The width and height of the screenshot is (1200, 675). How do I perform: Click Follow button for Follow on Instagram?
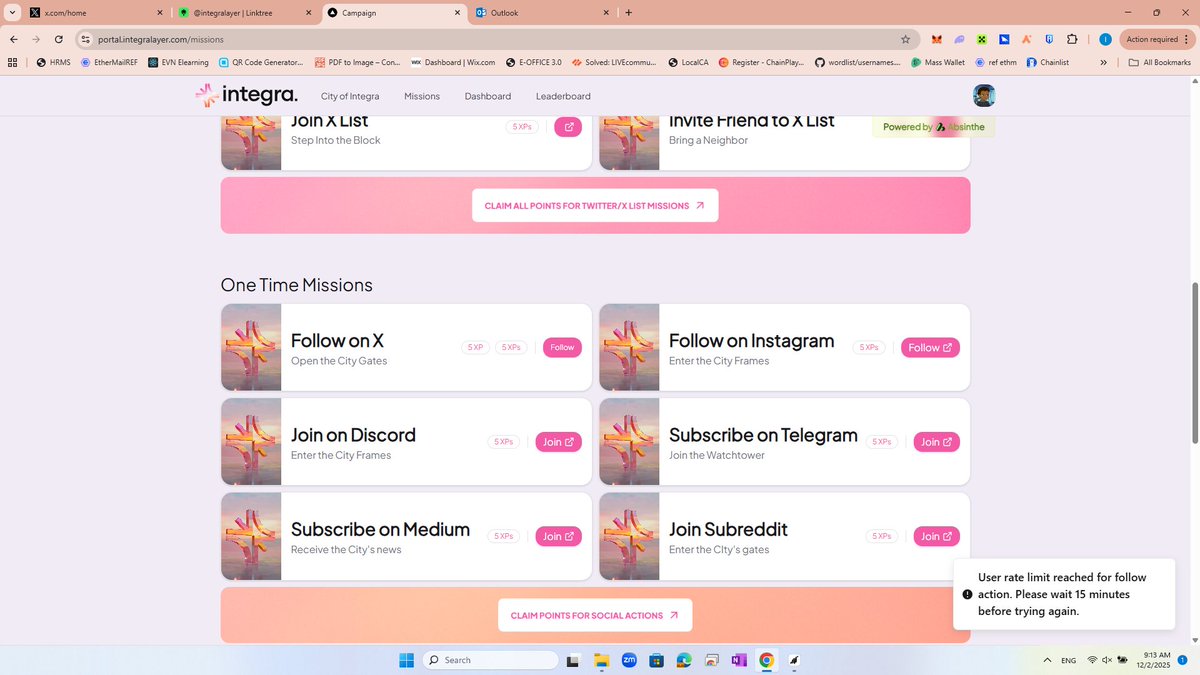[930, 347]
